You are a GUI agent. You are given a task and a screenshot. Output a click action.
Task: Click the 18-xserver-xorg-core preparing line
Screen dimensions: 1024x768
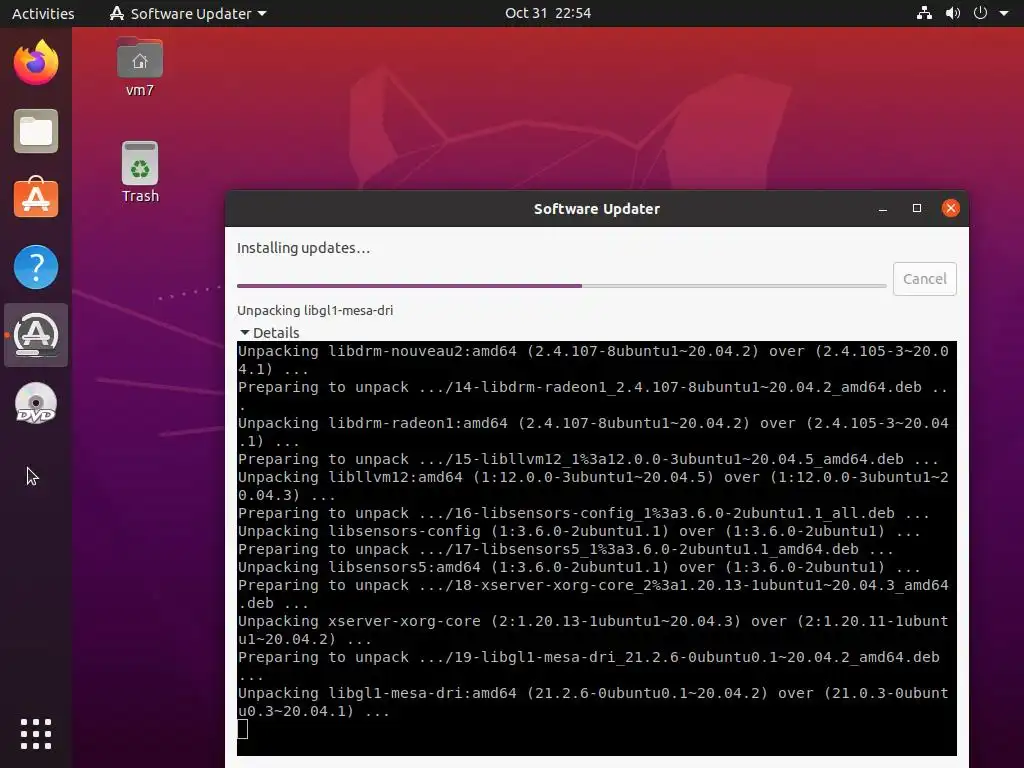click(593, 594)
